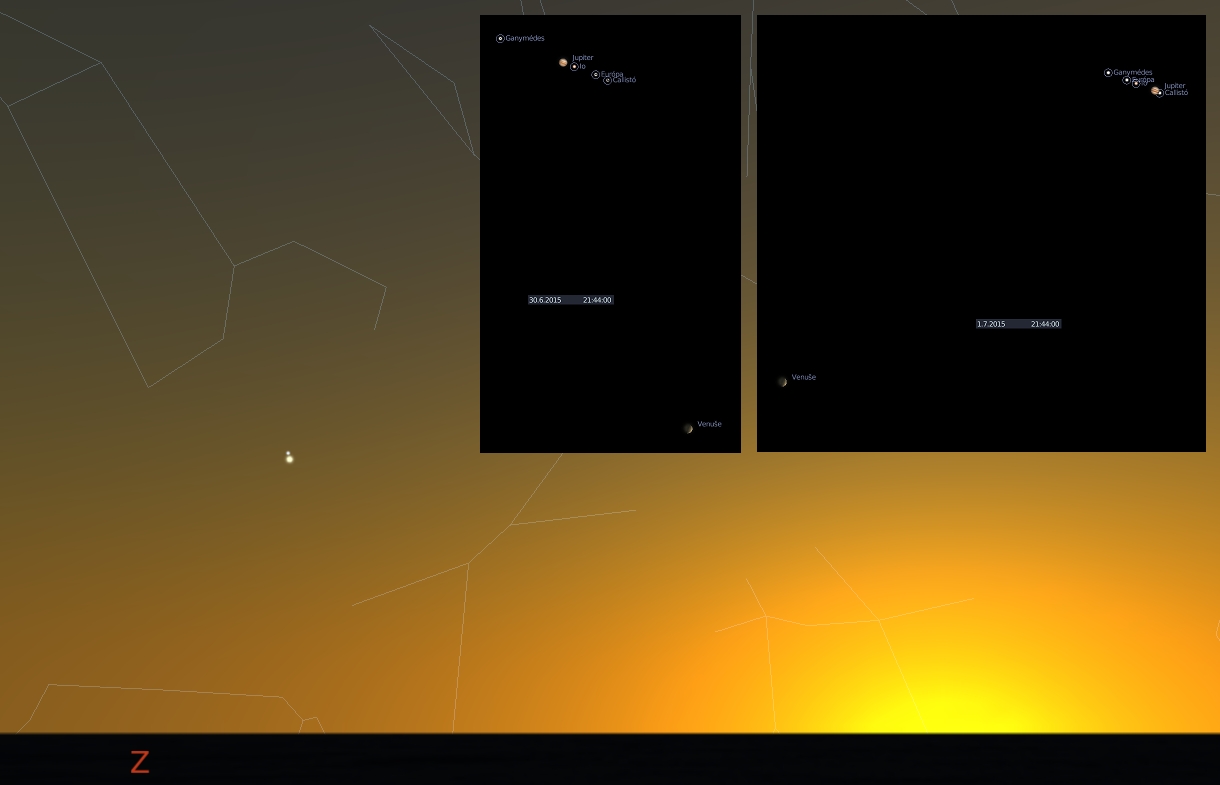Screen dimensions: 1220x785
Task: Click Venuše crescent in the 30.6.2015 inset
Action: click(688, 428)
